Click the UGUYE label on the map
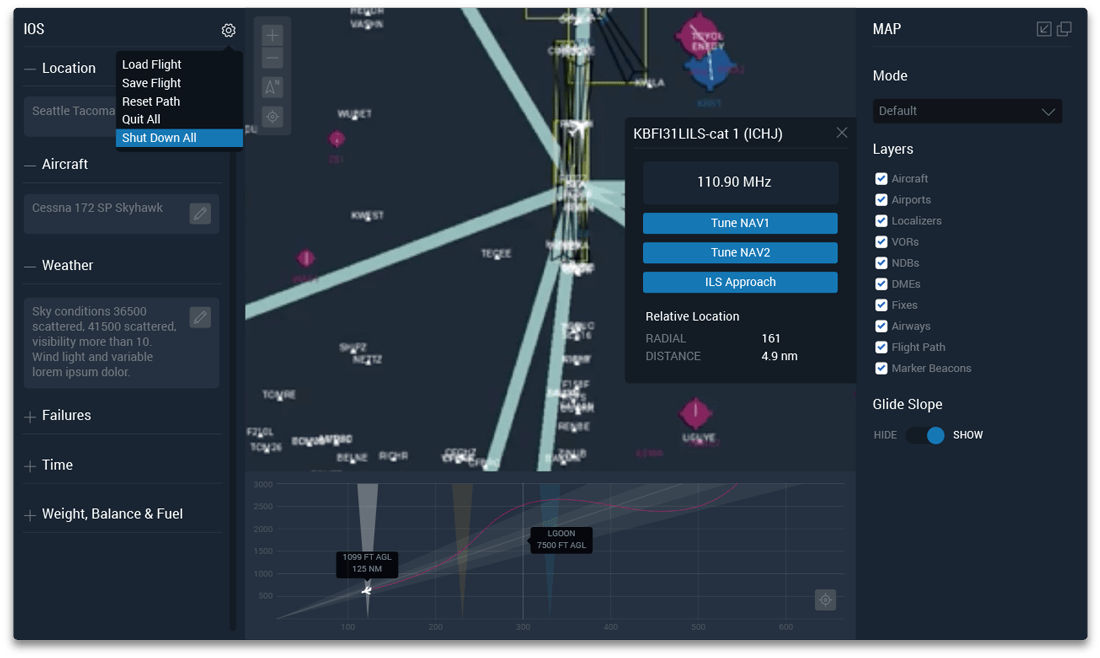This screenshot has width=1100, height=658. [699, 438]
